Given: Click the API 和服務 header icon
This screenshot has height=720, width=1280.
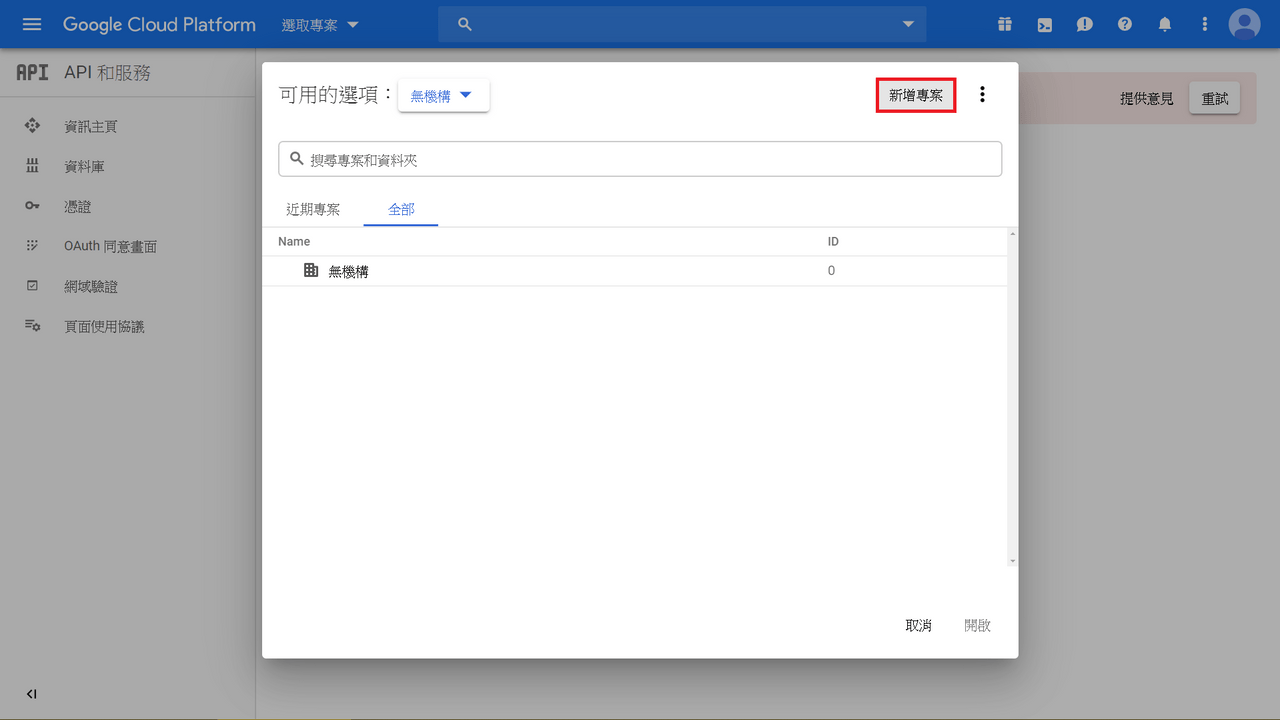Looking at the screenshot, I should click(32, 73).
